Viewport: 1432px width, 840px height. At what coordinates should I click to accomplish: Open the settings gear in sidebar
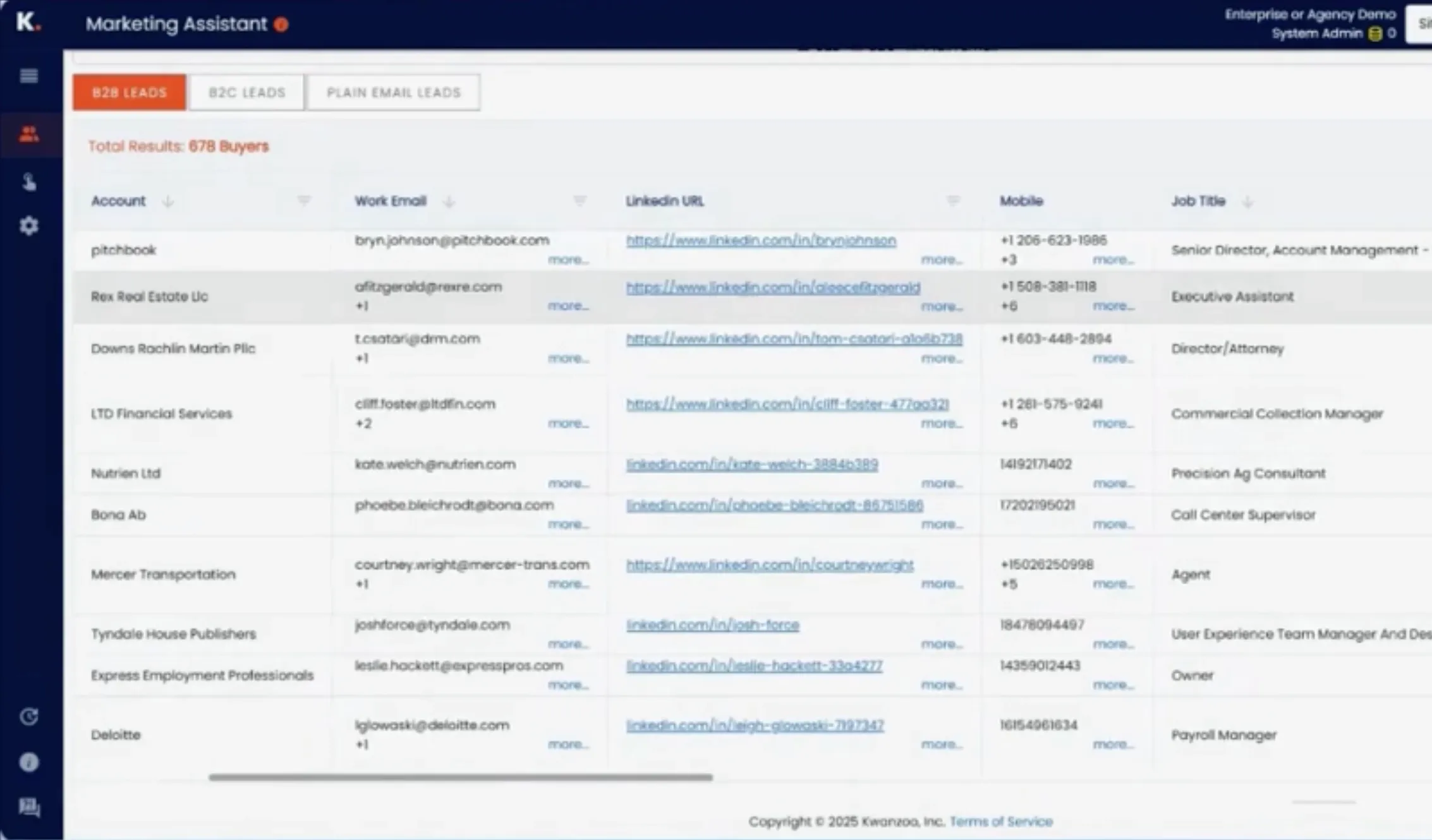click(29, 225)
